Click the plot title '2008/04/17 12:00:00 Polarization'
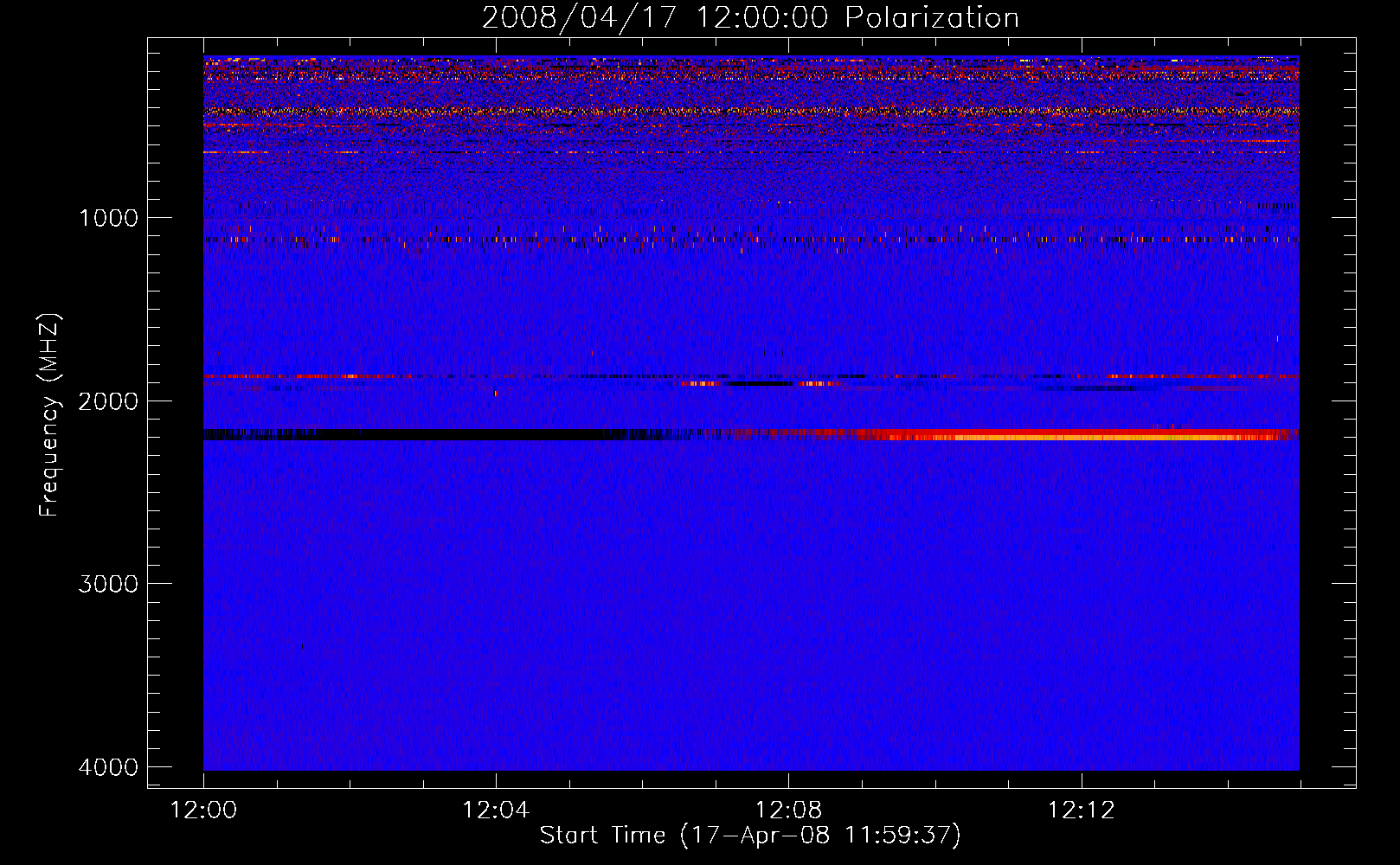The width and height of the screenshot is (1400, 865). [x=750, y=18]
